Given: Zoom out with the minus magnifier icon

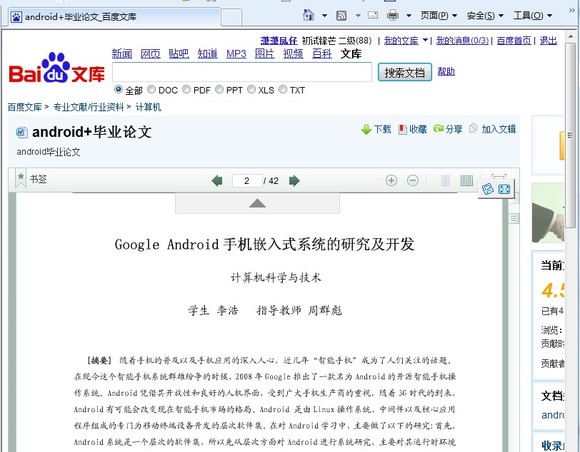Looking at the screenshot, I should 413,181.
